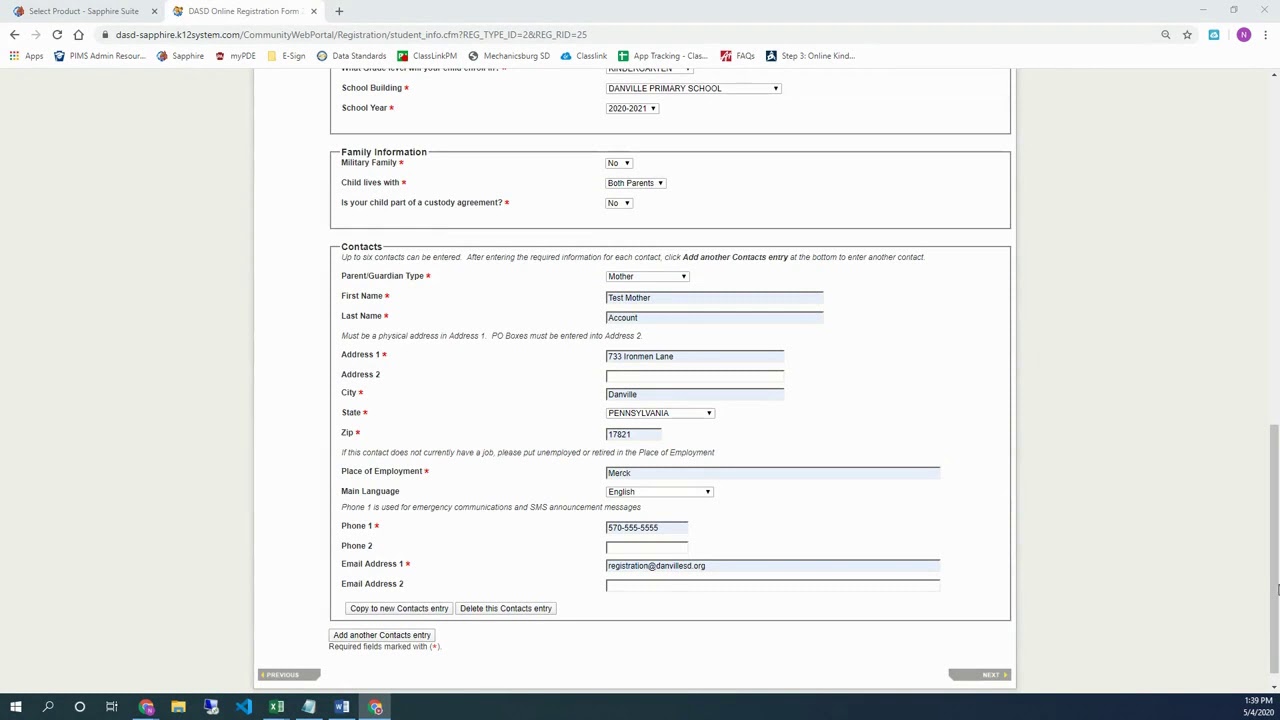The width and height of the screenshot is (1280, 720).
Task: Reload the page with the refresh icon
Action: [x=57, y=35]
